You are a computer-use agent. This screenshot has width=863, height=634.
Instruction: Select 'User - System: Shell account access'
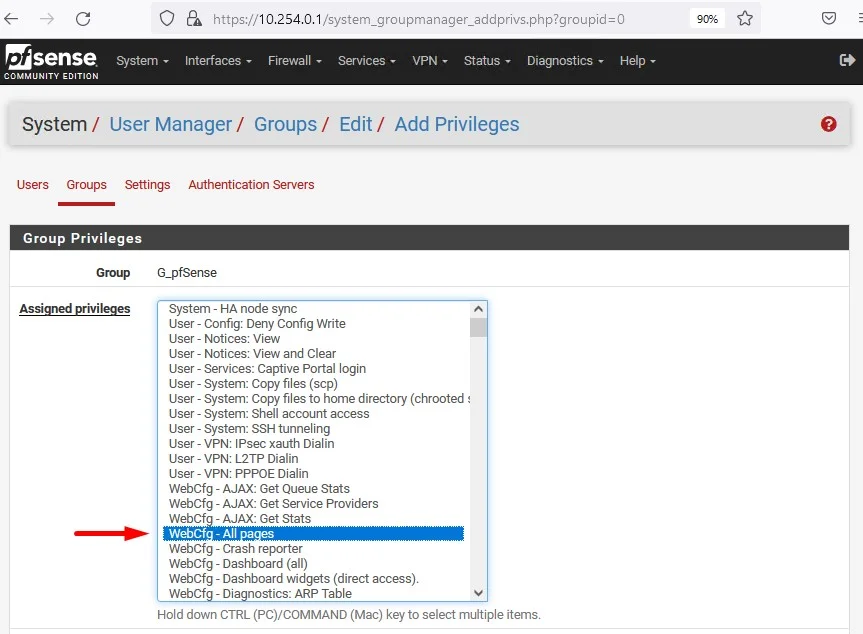coord(269,414)
